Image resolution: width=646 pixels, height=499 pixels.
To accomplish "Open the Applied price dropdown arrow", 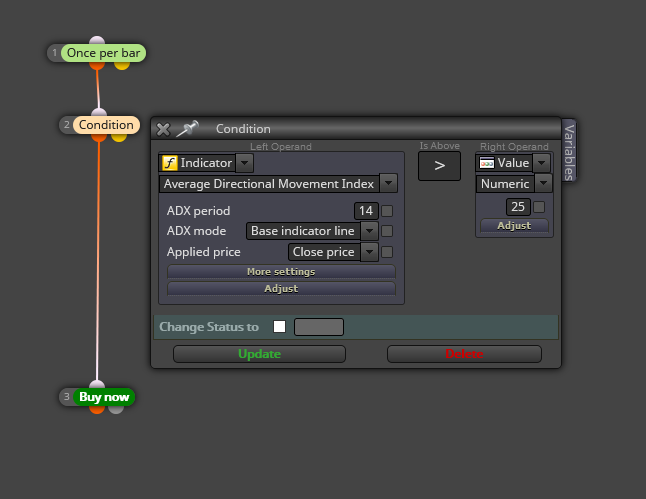I will tap(370, 252).
